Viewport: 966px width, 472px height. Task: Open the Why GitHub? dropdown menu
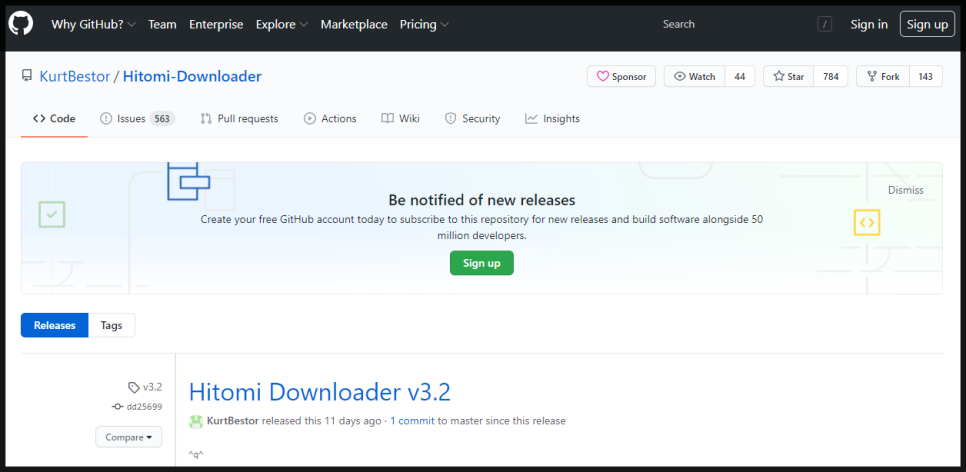click(94, 25)
